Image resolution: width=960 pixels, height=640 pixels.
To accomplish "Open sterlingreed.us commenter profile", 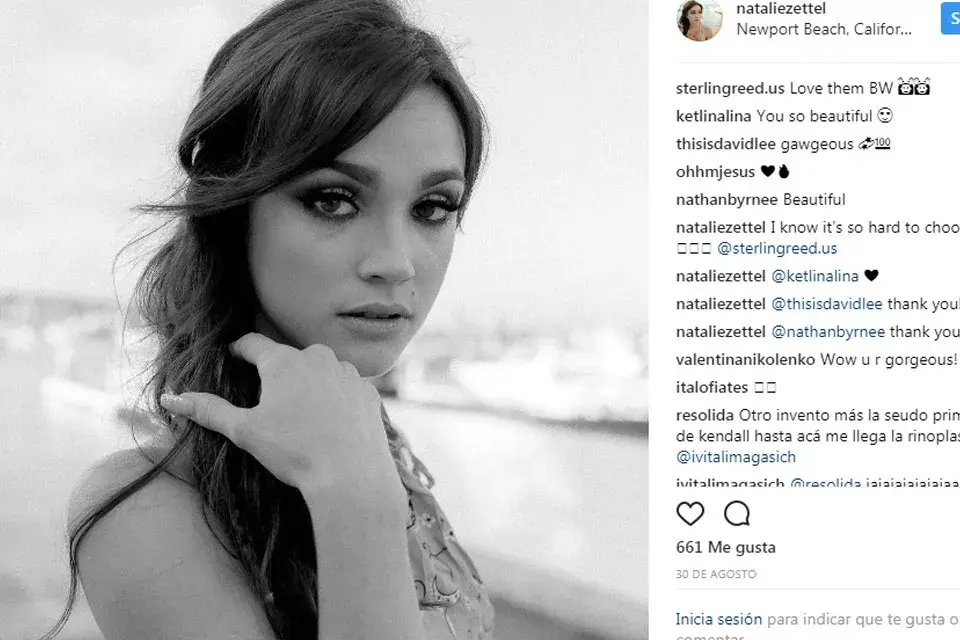I will click(730, 88).
